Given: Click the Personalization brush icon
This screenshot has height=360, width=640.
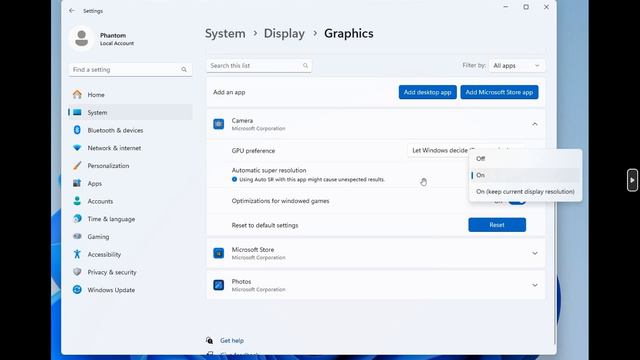Looking at the screenshot, I should (77, 166).
